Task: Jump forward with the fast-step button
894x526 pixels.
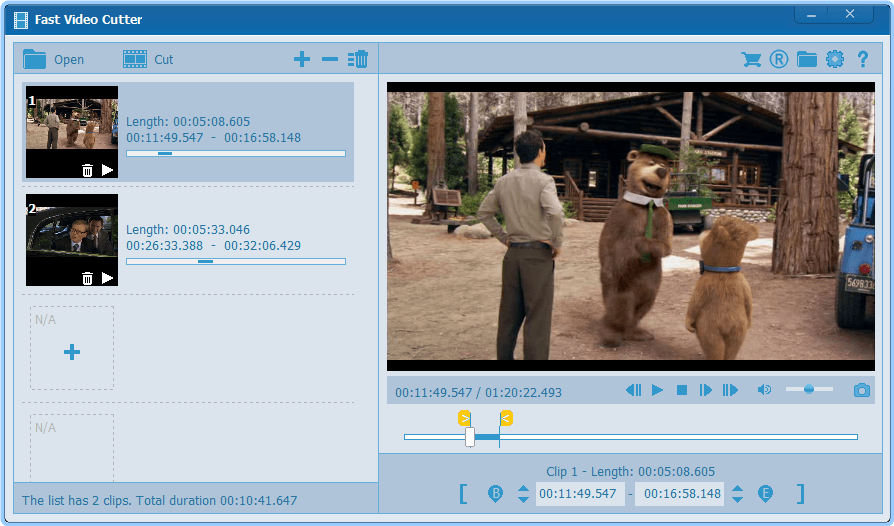Action: click(x=730, y=390)
